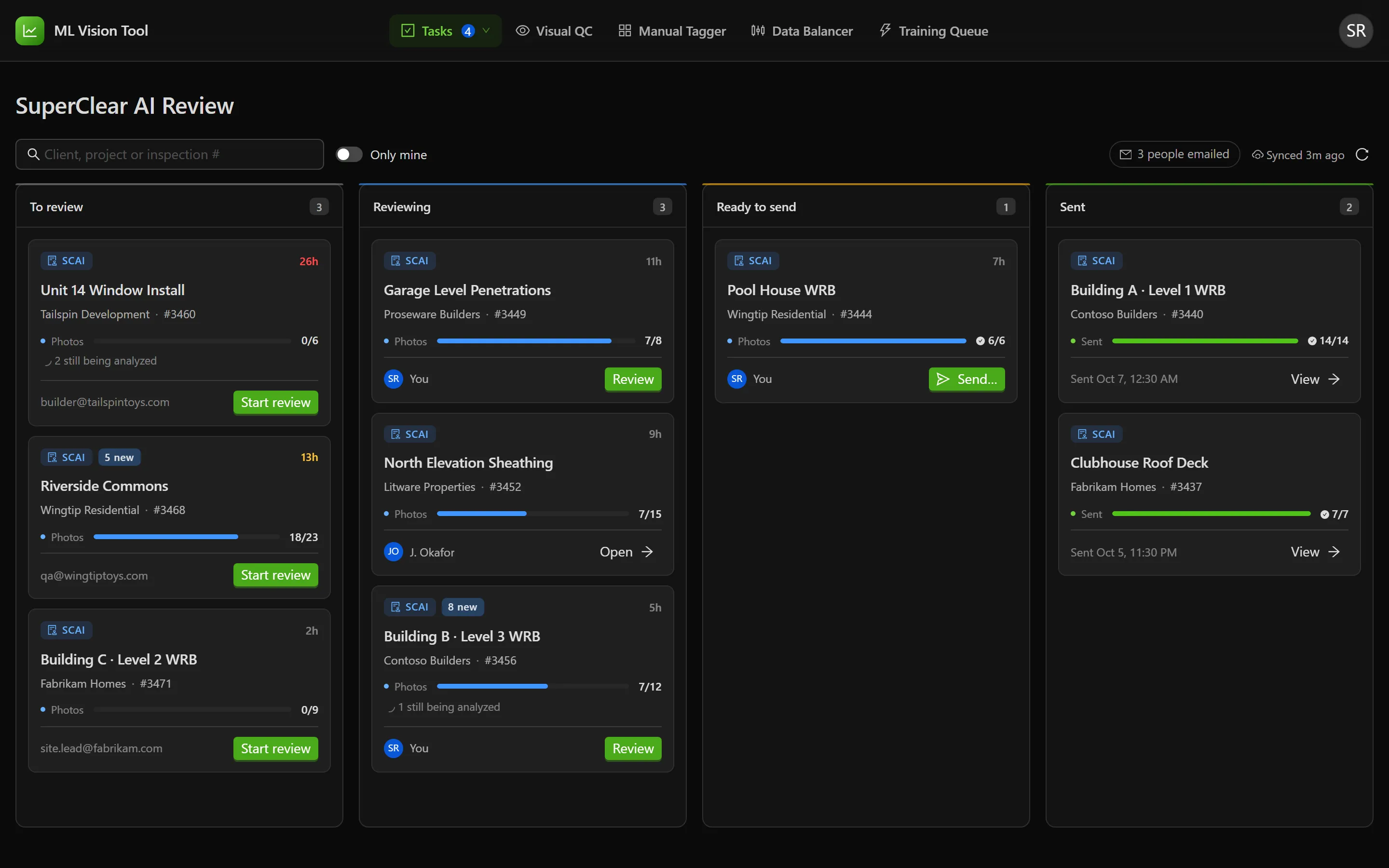Click the search magnifier icon
The image size is (1389, 868).
(33, 154)
